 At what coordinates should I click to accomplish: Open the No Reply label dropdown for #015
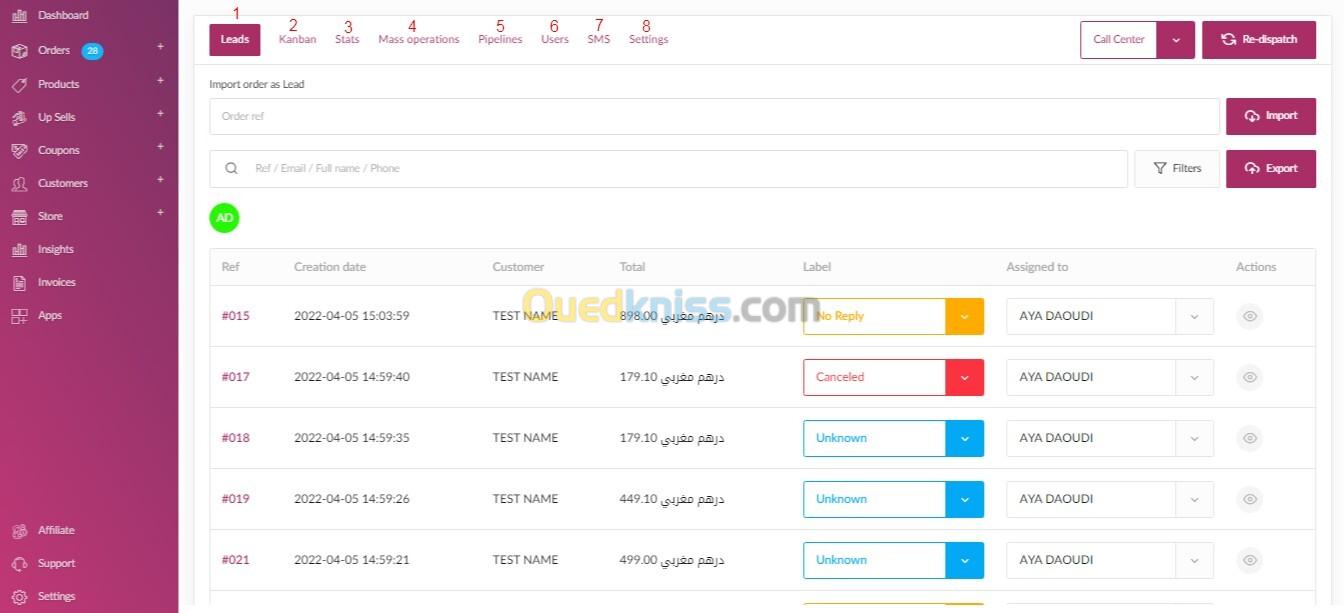(x=964, y=317)
